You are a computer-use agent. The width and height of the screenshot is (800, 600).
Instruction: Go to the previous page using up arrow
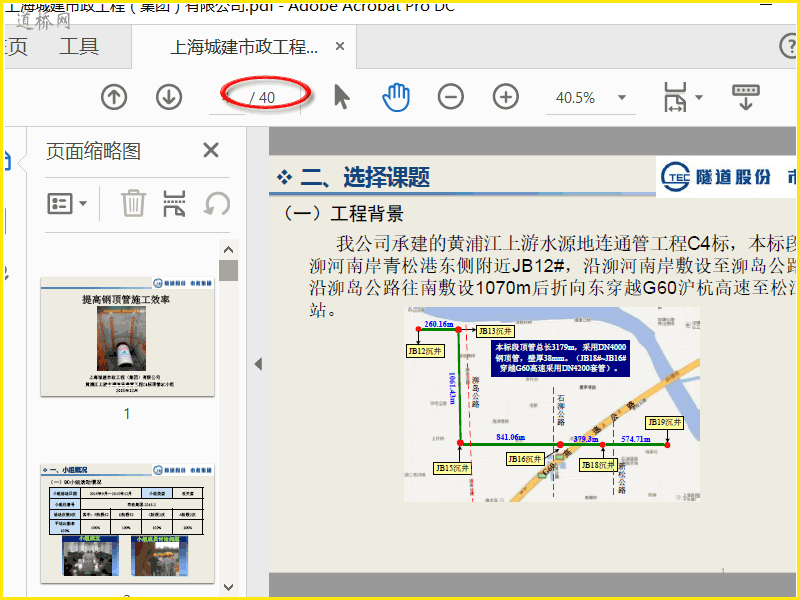[114, 97]
